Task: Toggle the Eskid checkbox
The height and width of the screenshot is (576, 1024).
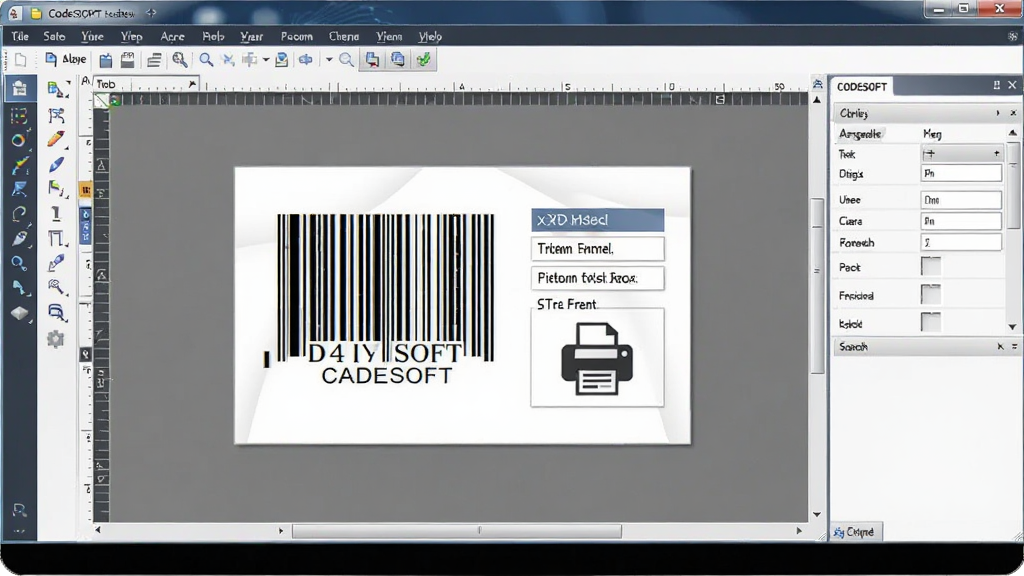Action: click(x=931, y=322)
